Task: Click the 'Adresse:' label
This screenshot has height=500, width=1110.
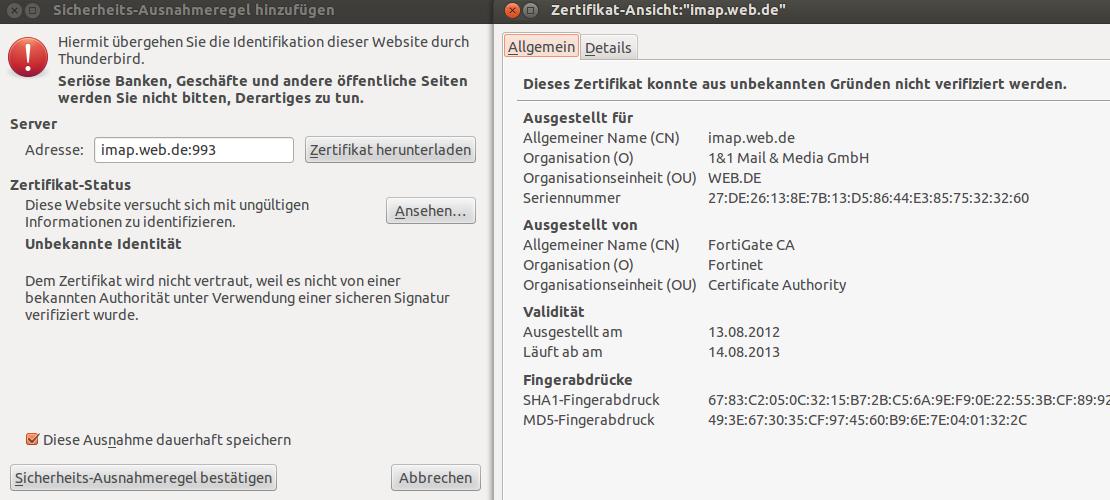Action: tap(55, 150)
